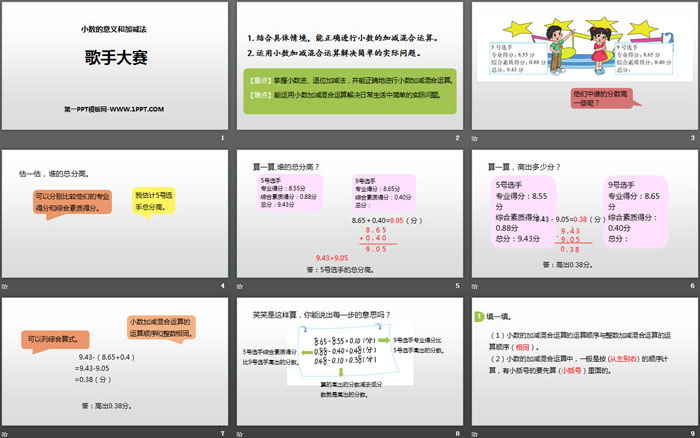
Task: Select slide 9 thumbnail titled 填一填
Action: click(x=585, y=362)
